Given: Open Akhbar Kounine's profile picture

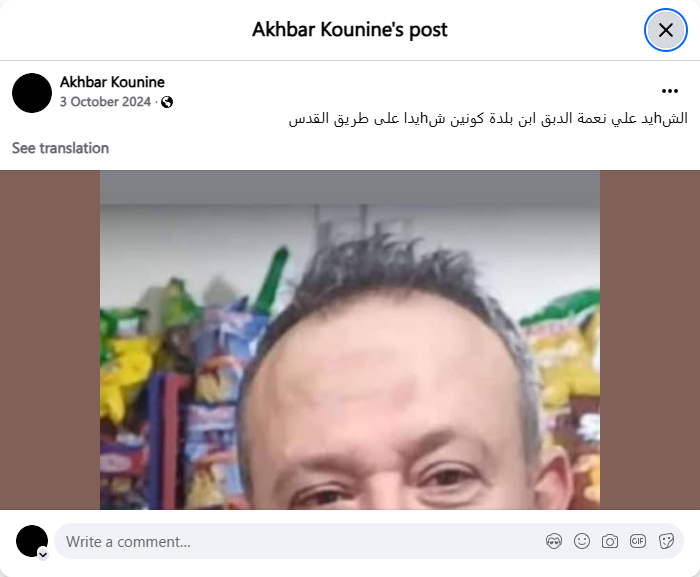Looking at the screenshot, I should pos(32,93).
